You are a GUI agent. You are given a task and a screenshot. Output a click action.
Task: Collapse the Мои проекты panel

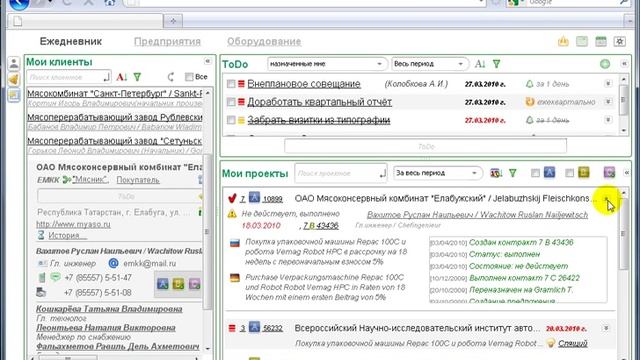pyautogui.click(x=627, y=173)
